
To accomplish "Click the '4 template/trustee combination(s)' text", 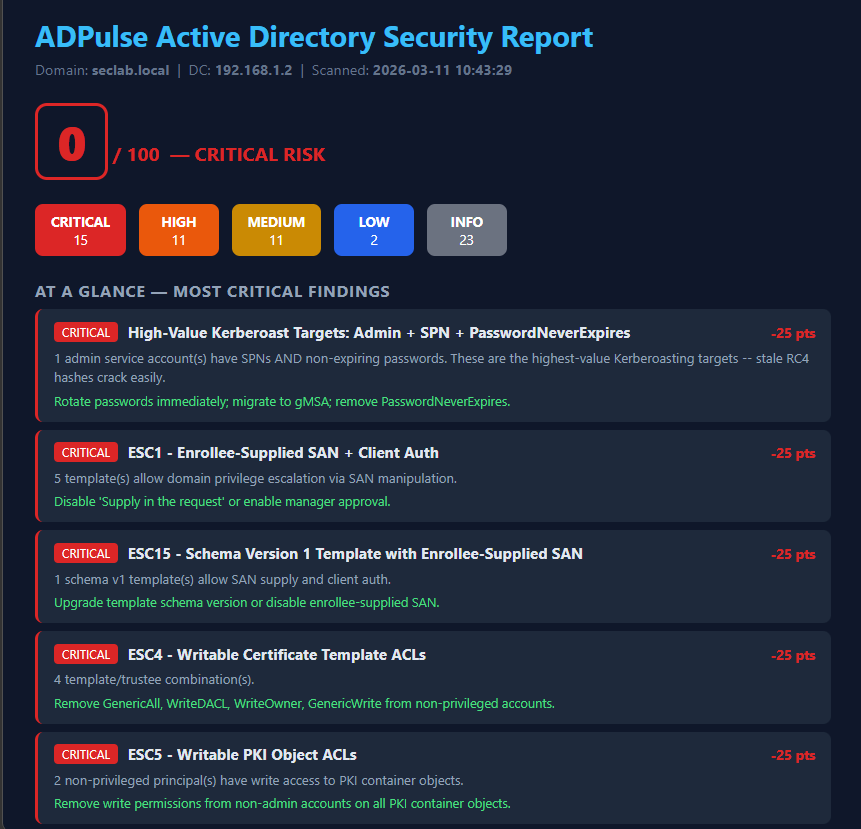I will coord(154,680).
